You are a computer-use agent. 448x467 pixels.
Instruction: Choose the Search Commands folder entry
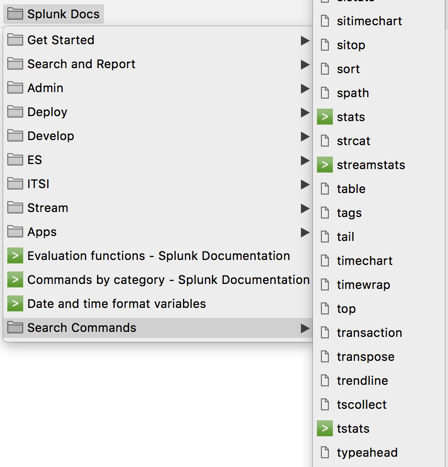coord(158,328)
